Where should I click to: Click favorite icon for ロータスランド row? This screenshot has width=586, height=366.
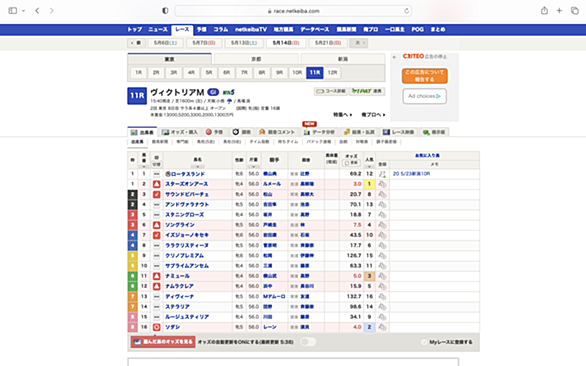[382, 174]
